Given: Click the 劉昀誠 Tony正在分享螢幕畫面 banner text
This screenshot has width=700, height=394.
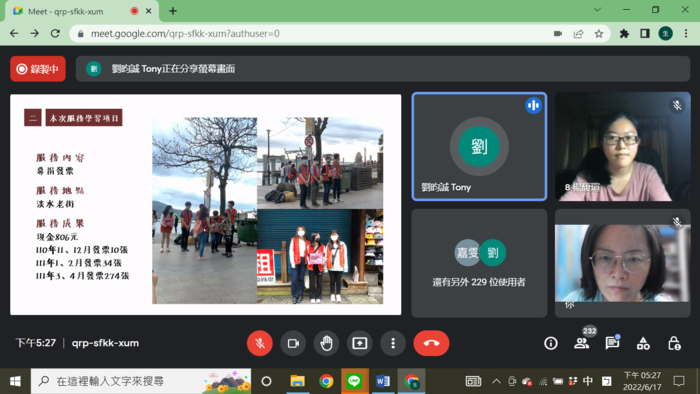Looking at the screenshot, I should (173, 69).
